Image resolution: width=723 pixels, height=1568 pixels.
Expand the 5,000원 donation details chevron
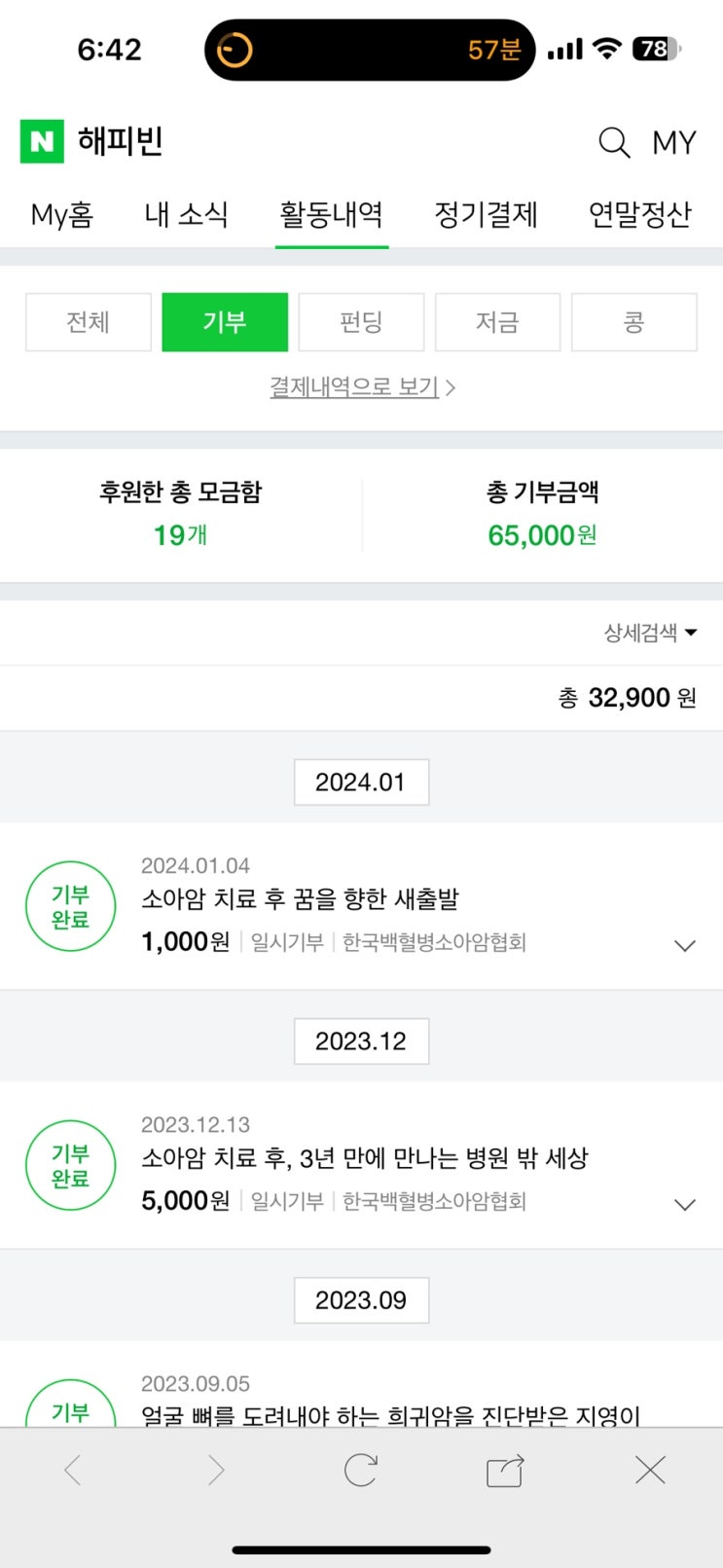pos(685,1204)
